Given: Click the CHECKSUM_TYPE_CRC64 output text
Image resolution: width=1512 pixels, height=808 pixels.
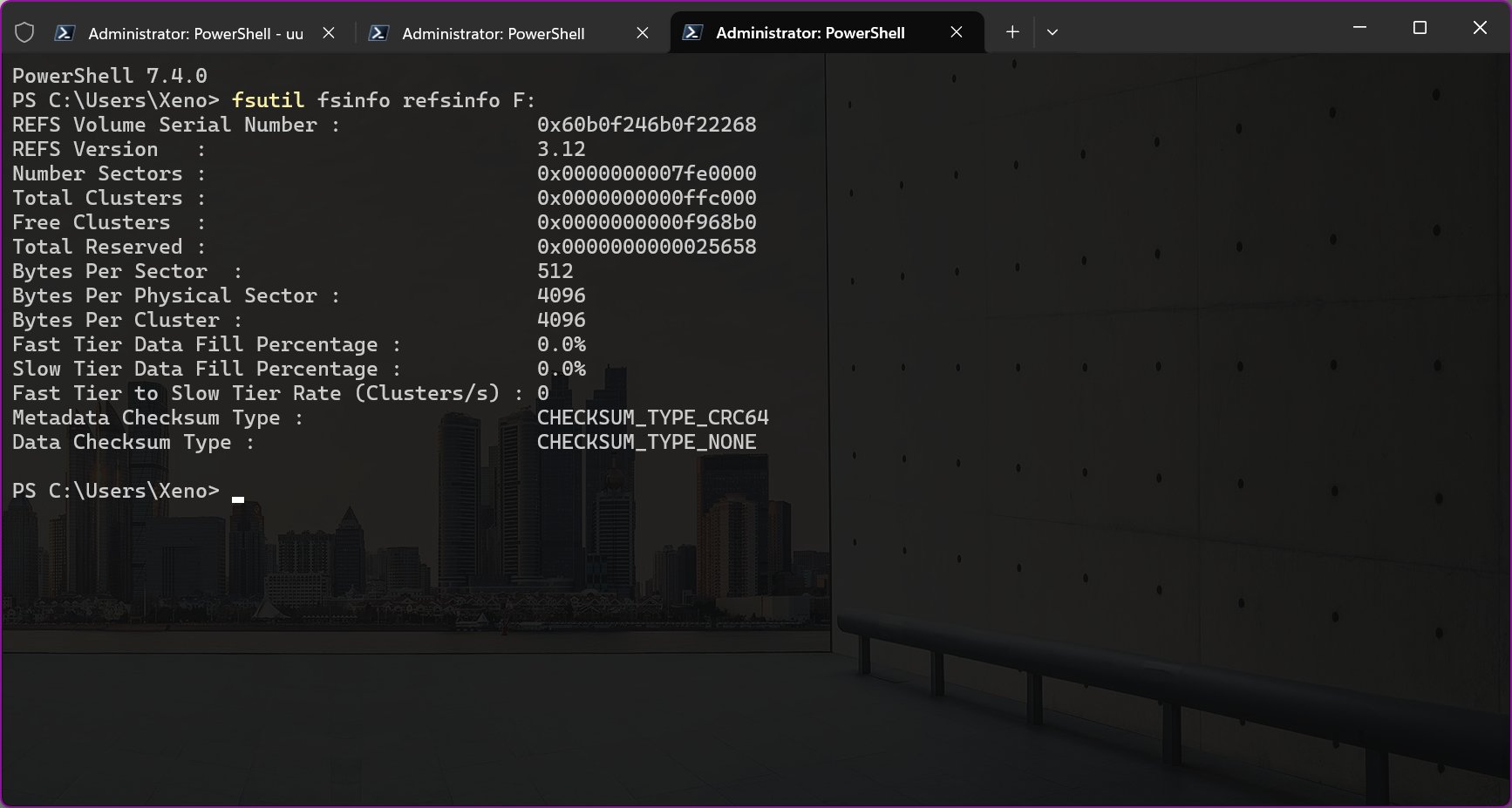Looking at the screenshot, I should (652, 418).
